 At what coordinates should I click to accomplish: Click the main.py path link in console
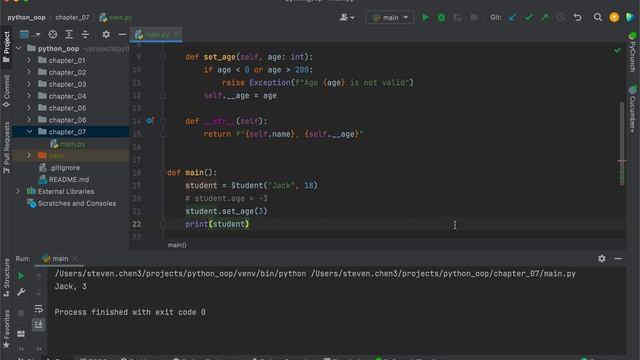click(443, 274)
